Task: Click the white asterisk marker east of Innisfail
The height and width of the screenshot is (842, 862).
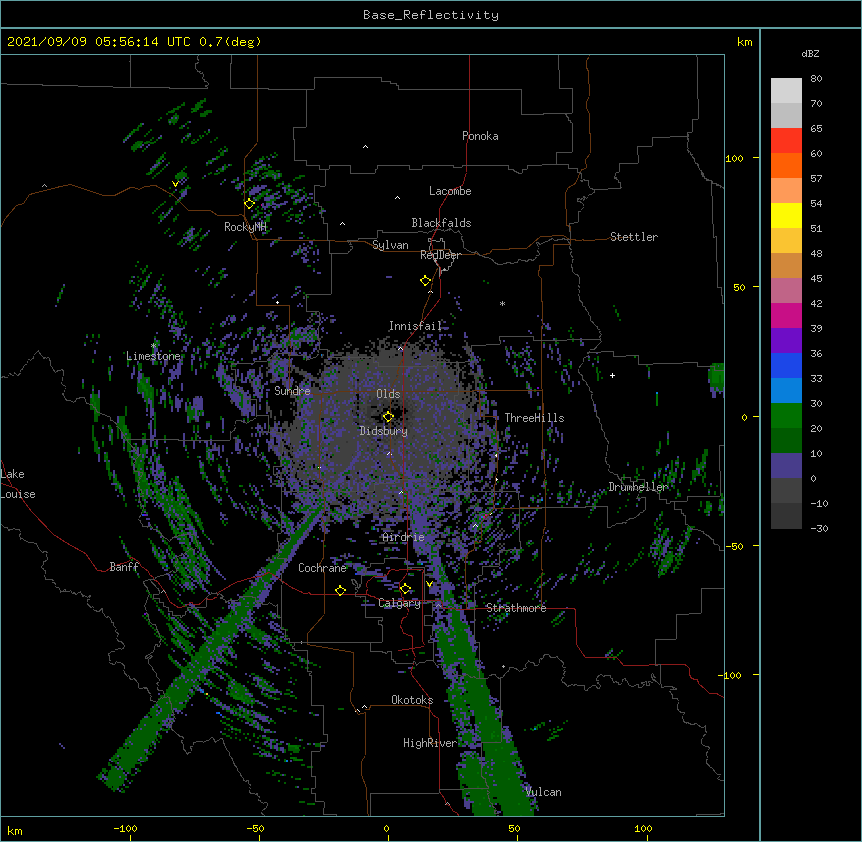Action: tap(502, 303)
